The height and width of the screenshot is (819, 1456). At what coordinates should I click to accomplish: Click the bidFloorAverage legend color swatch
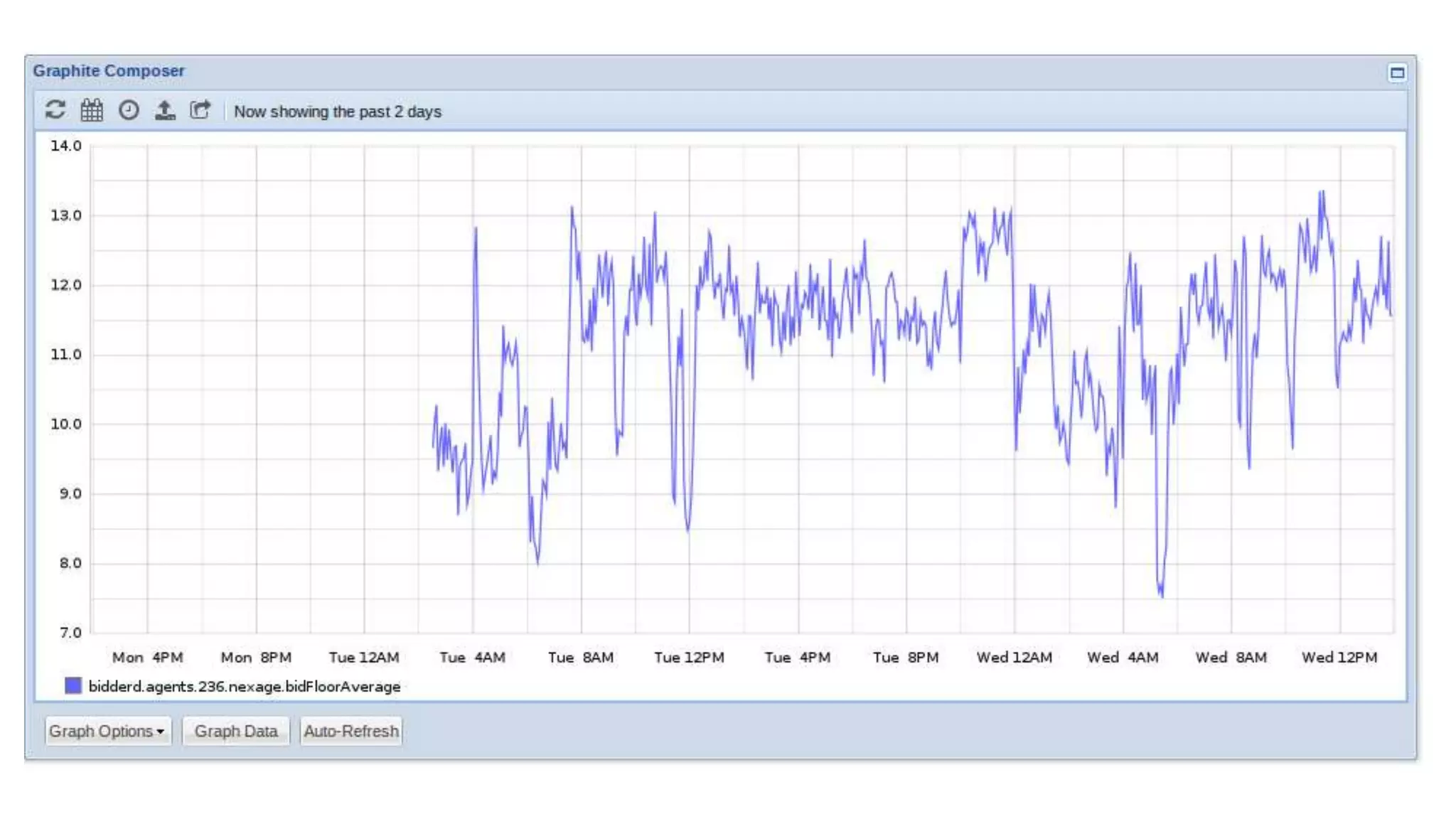(x=73, y=686)
